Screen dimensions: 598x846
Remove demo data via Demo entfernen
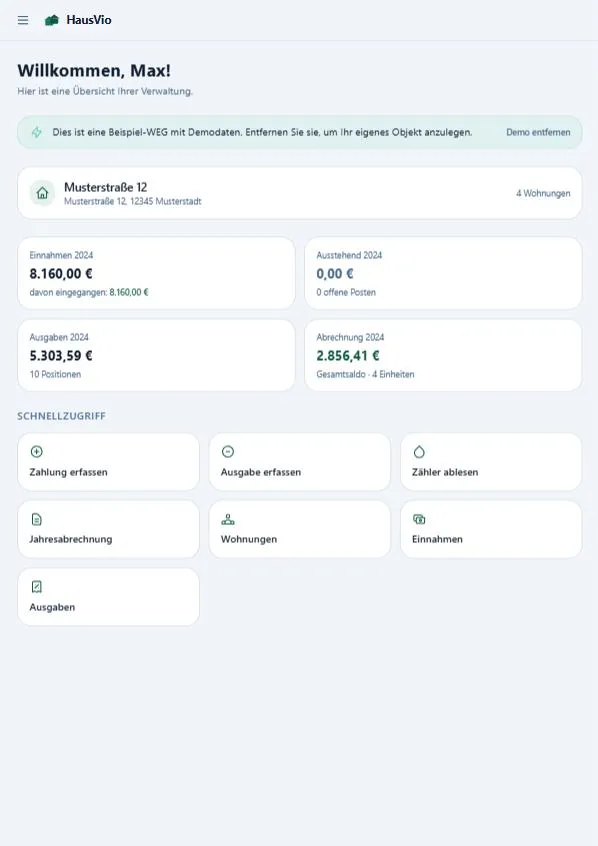[538, 132]
